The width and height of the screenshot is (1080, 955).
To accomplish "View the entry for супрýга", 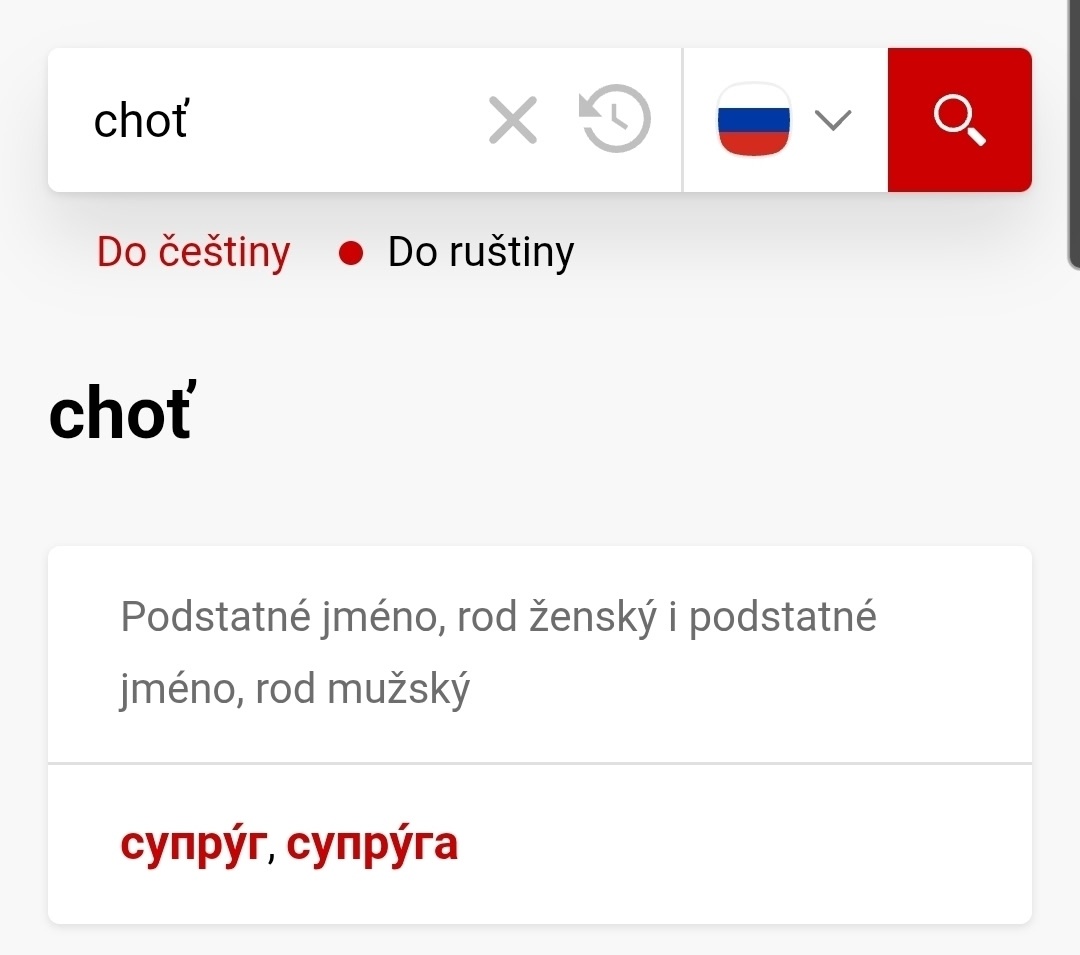I will (x=372, y=843).
